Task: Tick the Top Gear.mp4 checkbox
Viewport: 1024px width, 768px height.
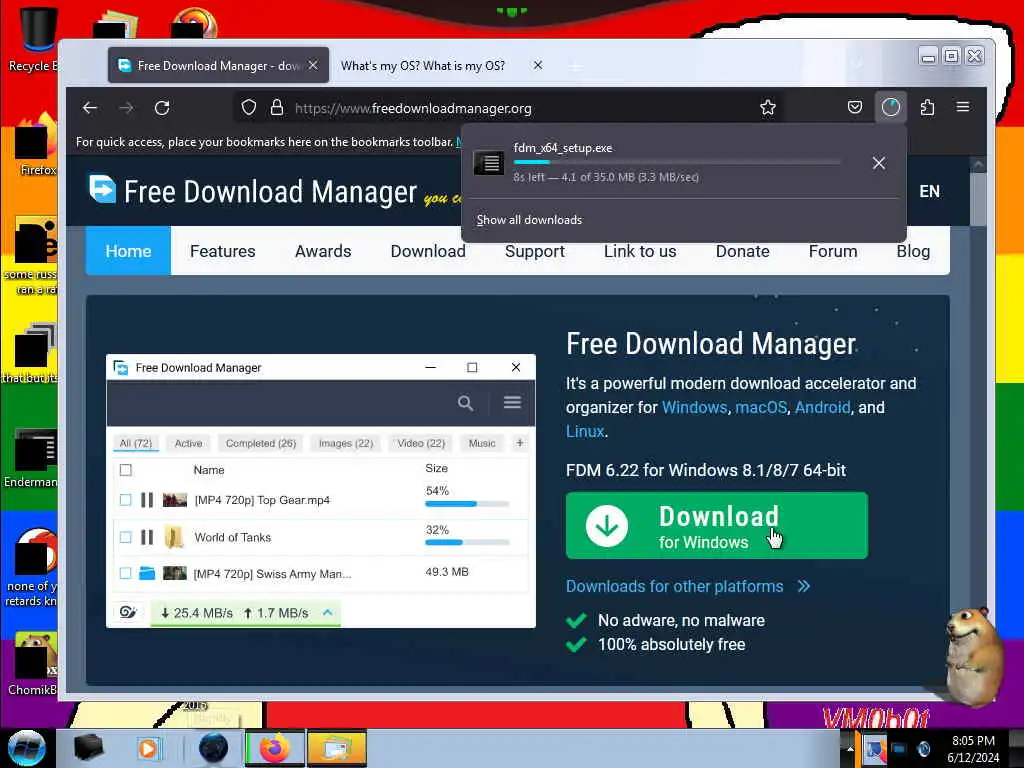Action: click(x=125, y=500)
